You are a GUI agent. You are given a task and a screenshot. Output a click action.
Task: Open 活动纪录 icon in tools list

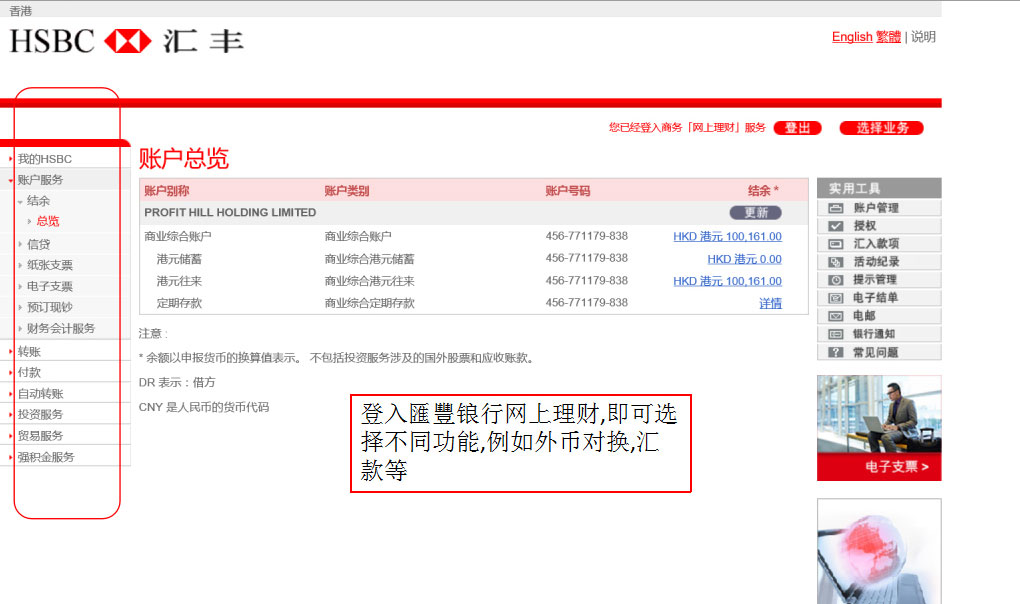(x=836, y=262)
